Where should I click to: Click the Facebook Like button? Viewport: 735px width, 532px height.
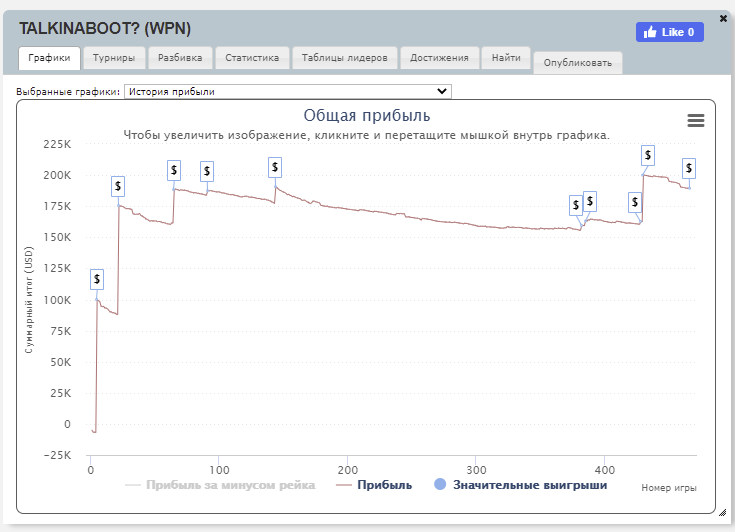coord(670,32)
